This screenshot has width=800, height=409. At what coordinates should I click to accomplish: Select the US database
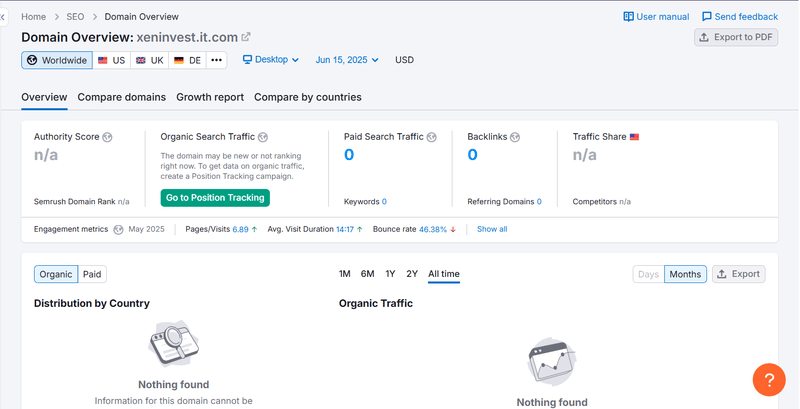point(112,60)
